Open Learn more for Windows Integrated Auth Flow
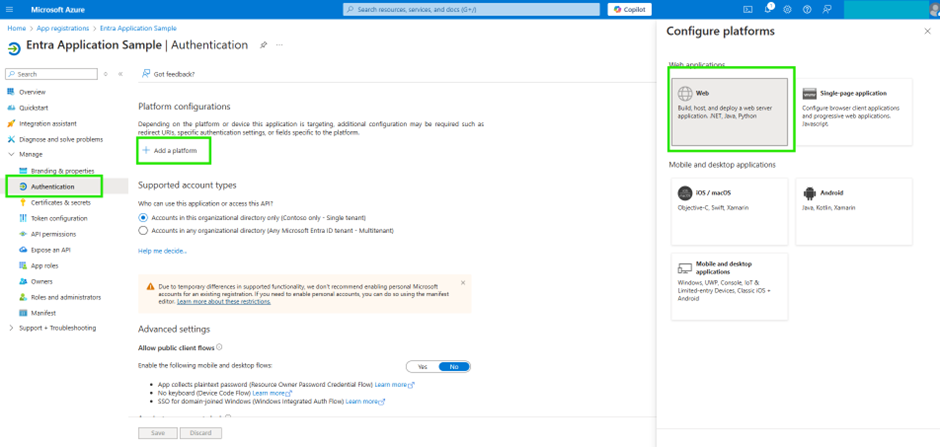 365,401
